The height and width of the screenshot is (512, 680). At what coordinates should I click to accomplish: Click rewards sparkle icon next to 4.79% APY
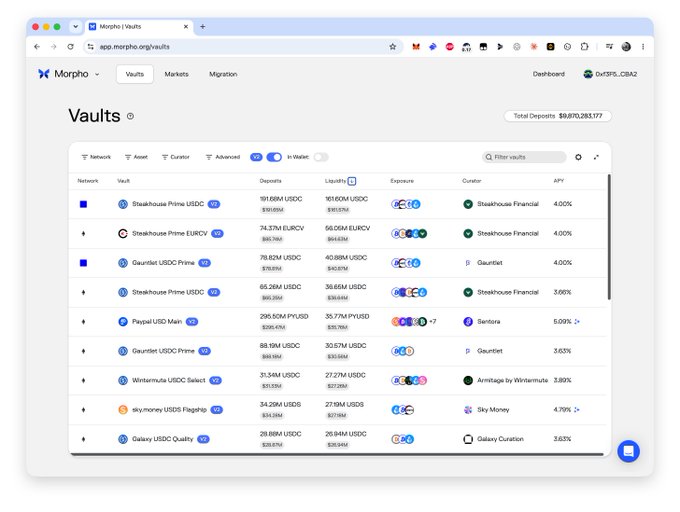tap(577, 410)
